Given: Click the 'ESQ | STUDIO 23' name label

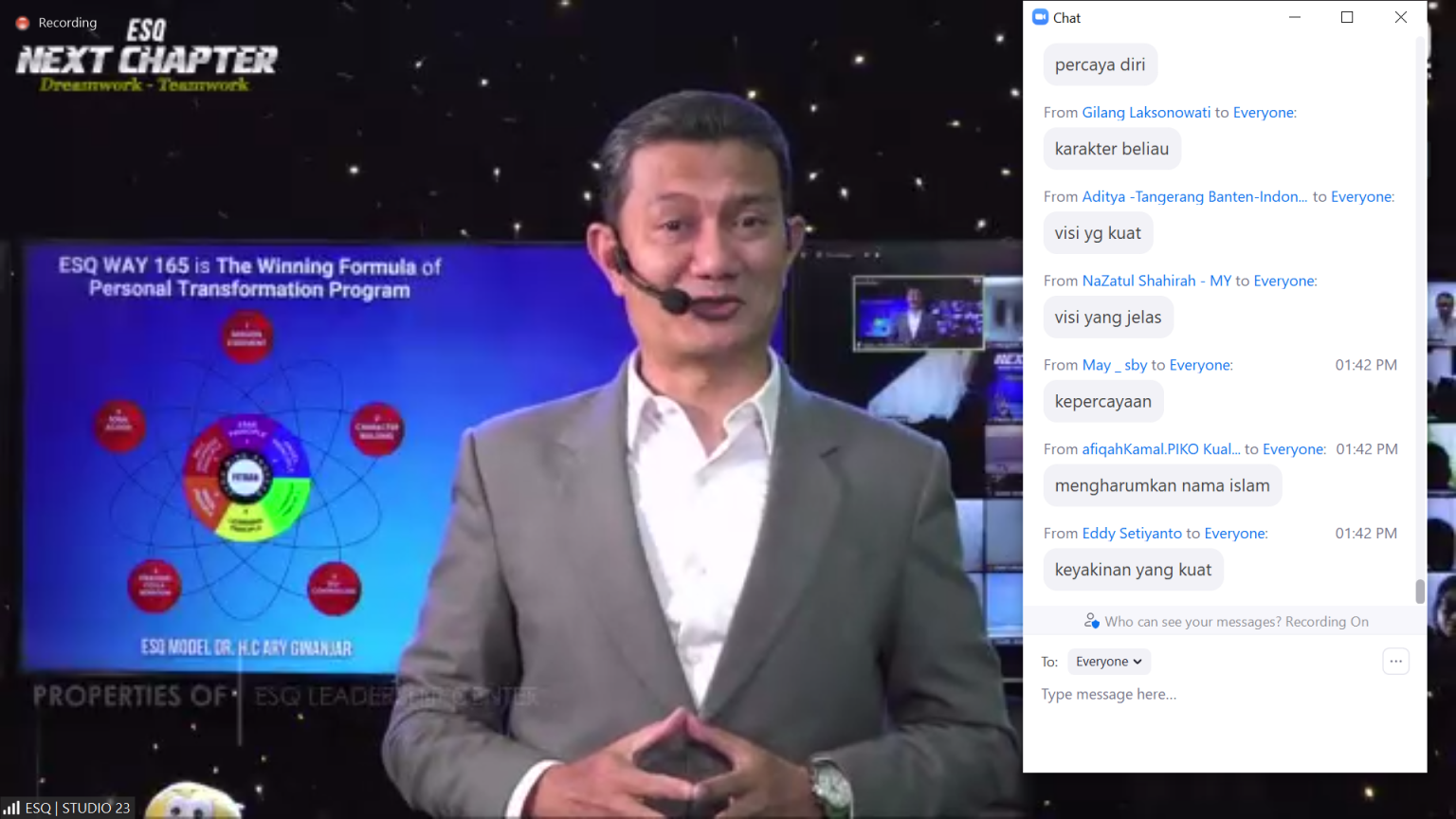Looking at the screenshot, I should pyautogui.click(x=77, y=808).
